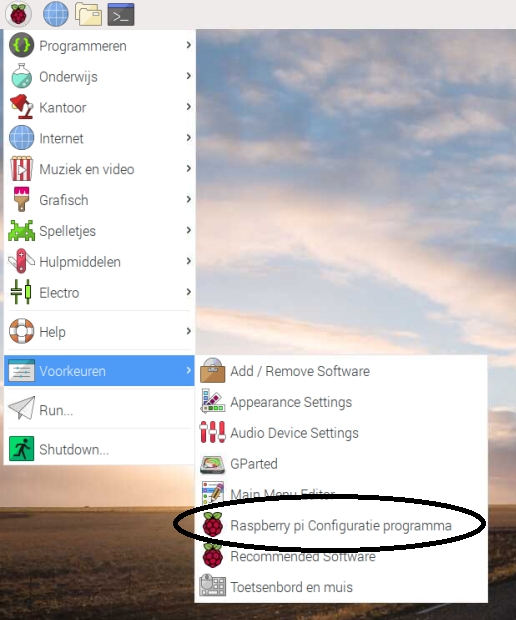516x620 pixels.
Task: Launch the terminal icon in taskbar
Action: (x=121, y=15)
